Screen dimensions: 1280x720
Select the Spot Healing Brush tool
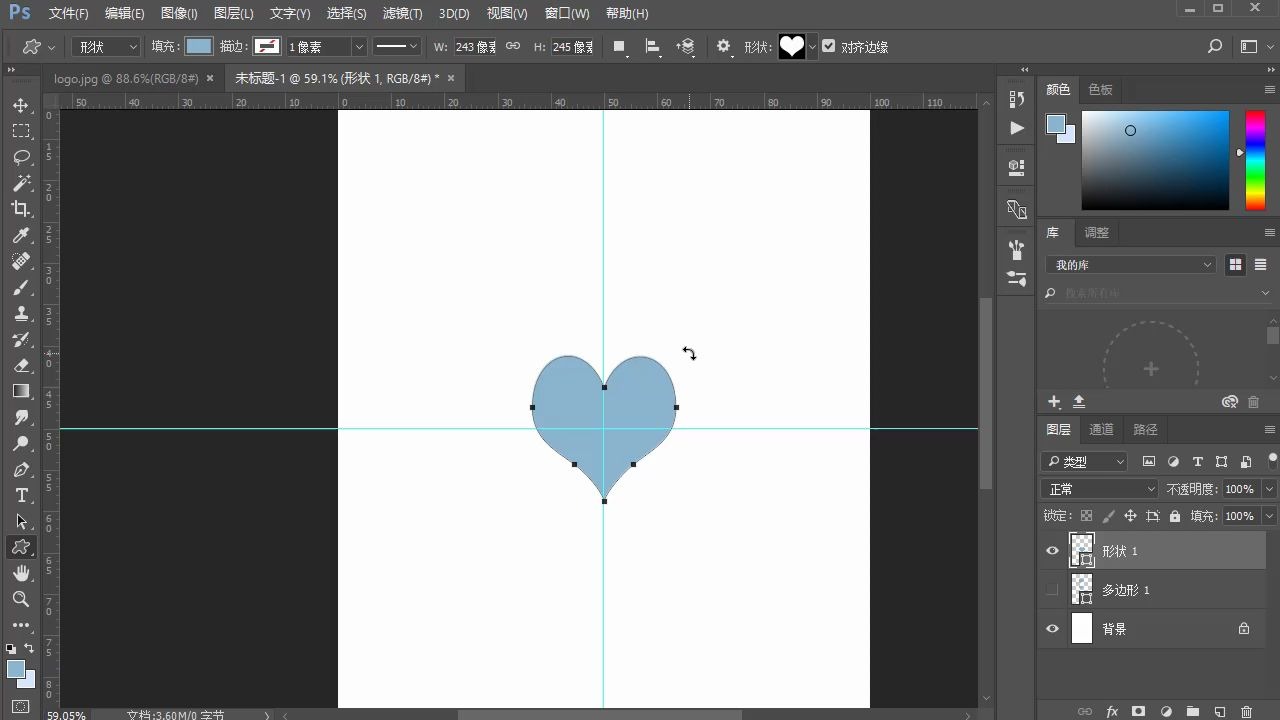click(x=21, y=261)
